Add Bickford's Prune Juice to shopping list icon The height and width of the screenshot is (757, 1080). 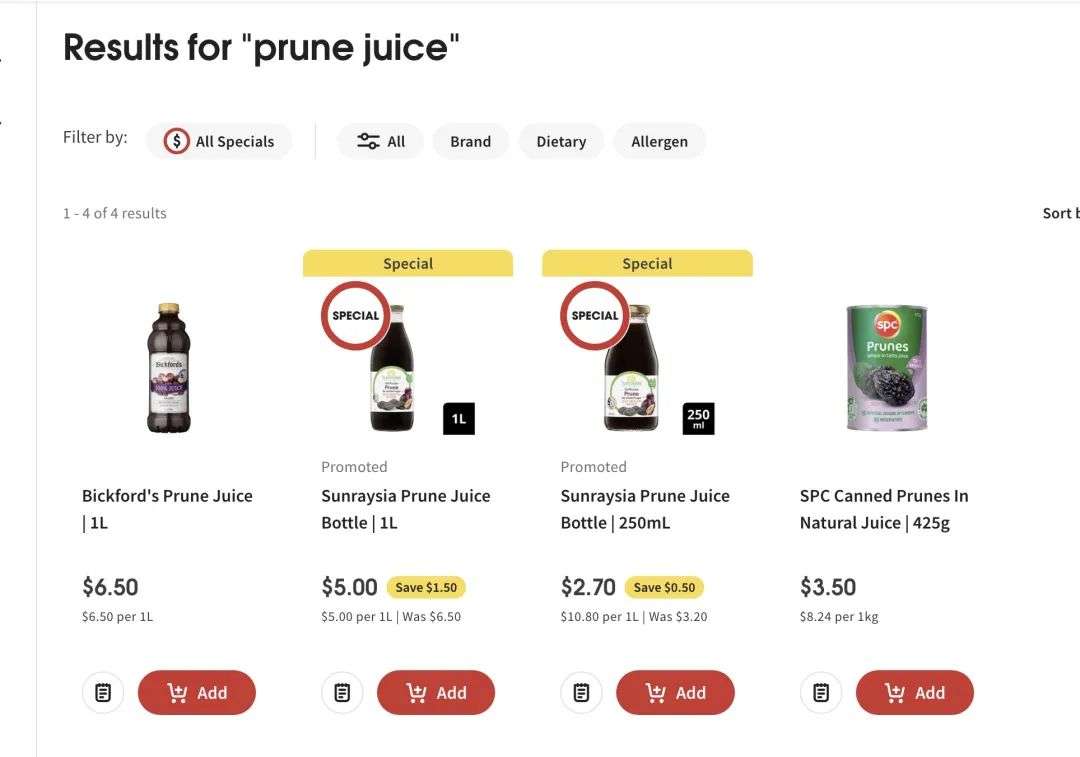103,692
